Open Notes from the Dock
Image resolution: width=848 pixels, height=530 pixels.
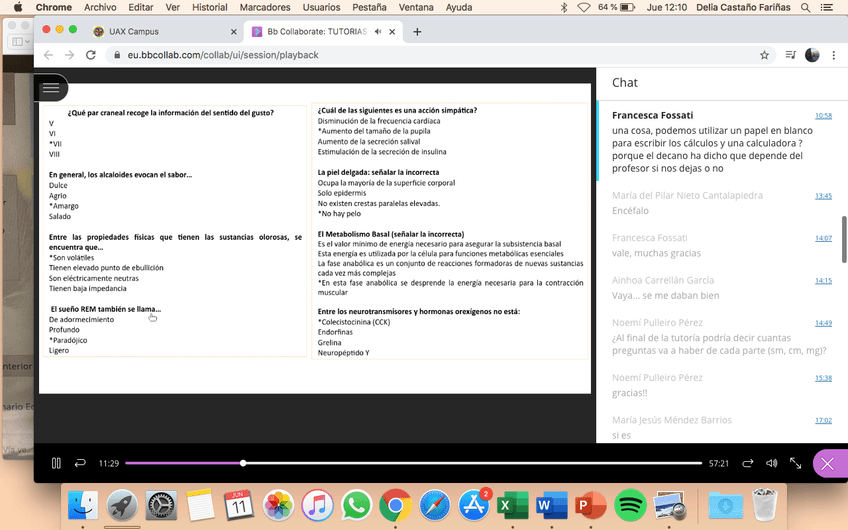[200, 506]
